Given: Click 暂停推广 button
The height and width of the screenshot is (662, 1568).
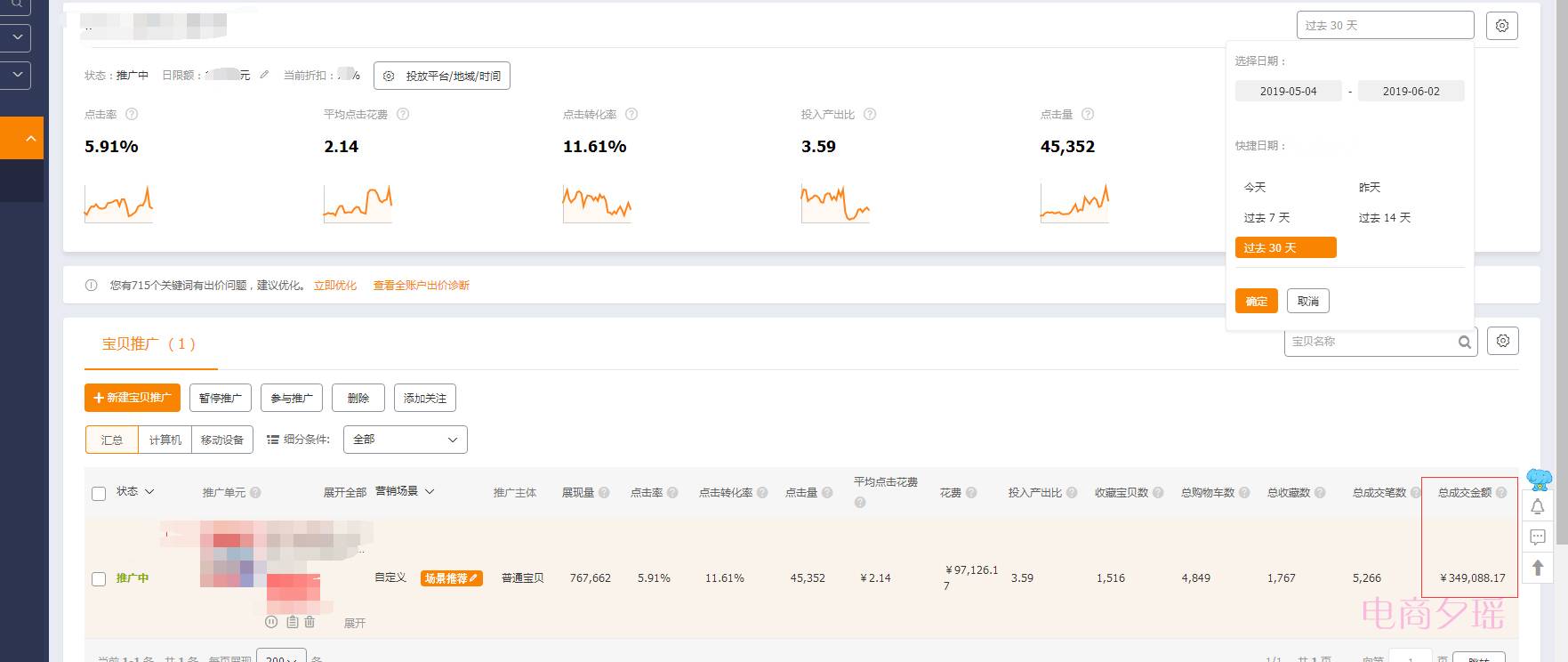Looking at the screenshot, I should point(221,398).
